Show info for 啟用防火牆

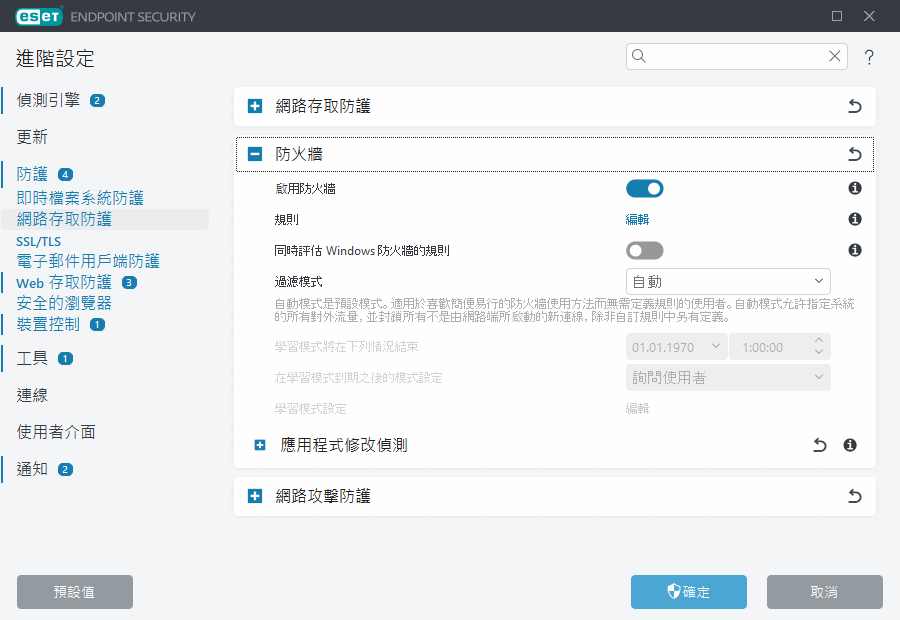coord(855,188)
